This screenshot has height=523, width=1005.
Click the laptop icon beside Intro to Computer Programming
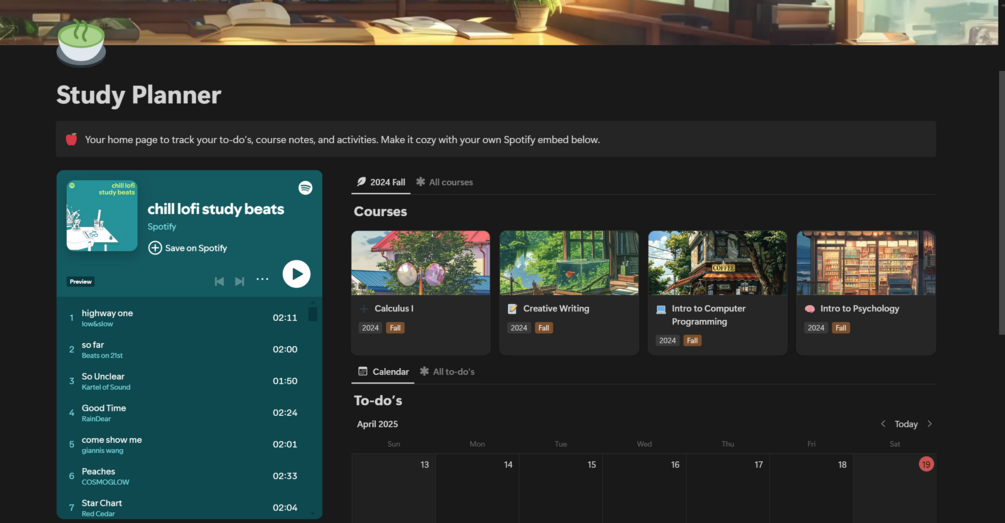[661, 309]
